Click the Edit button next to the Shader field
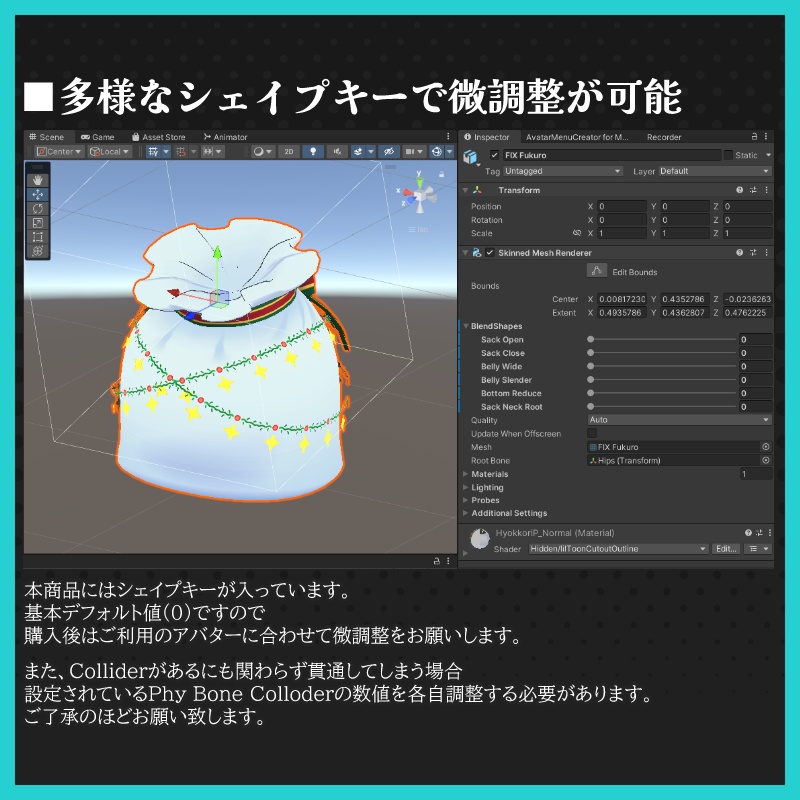This screenshot has width=800, height=800. [x=725, y=549]
